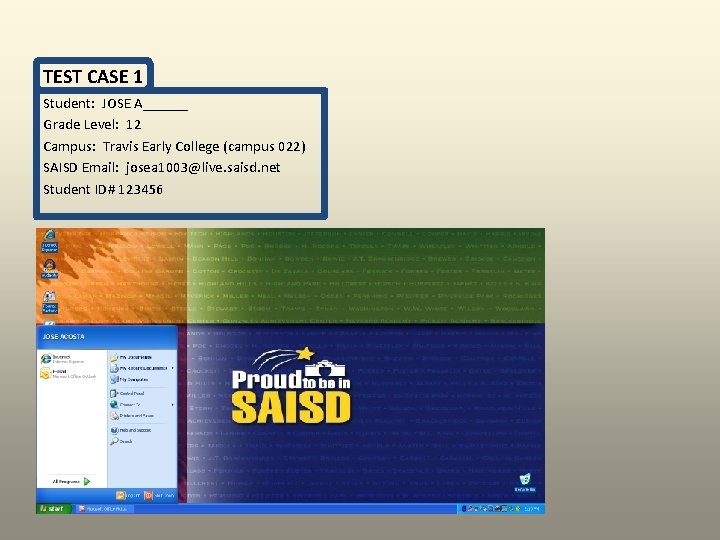Open E-mail Microsoft Office Outlook entry
Image resolution: width=720 pixels, height=540 pixels.
click(x=68, y=374)
